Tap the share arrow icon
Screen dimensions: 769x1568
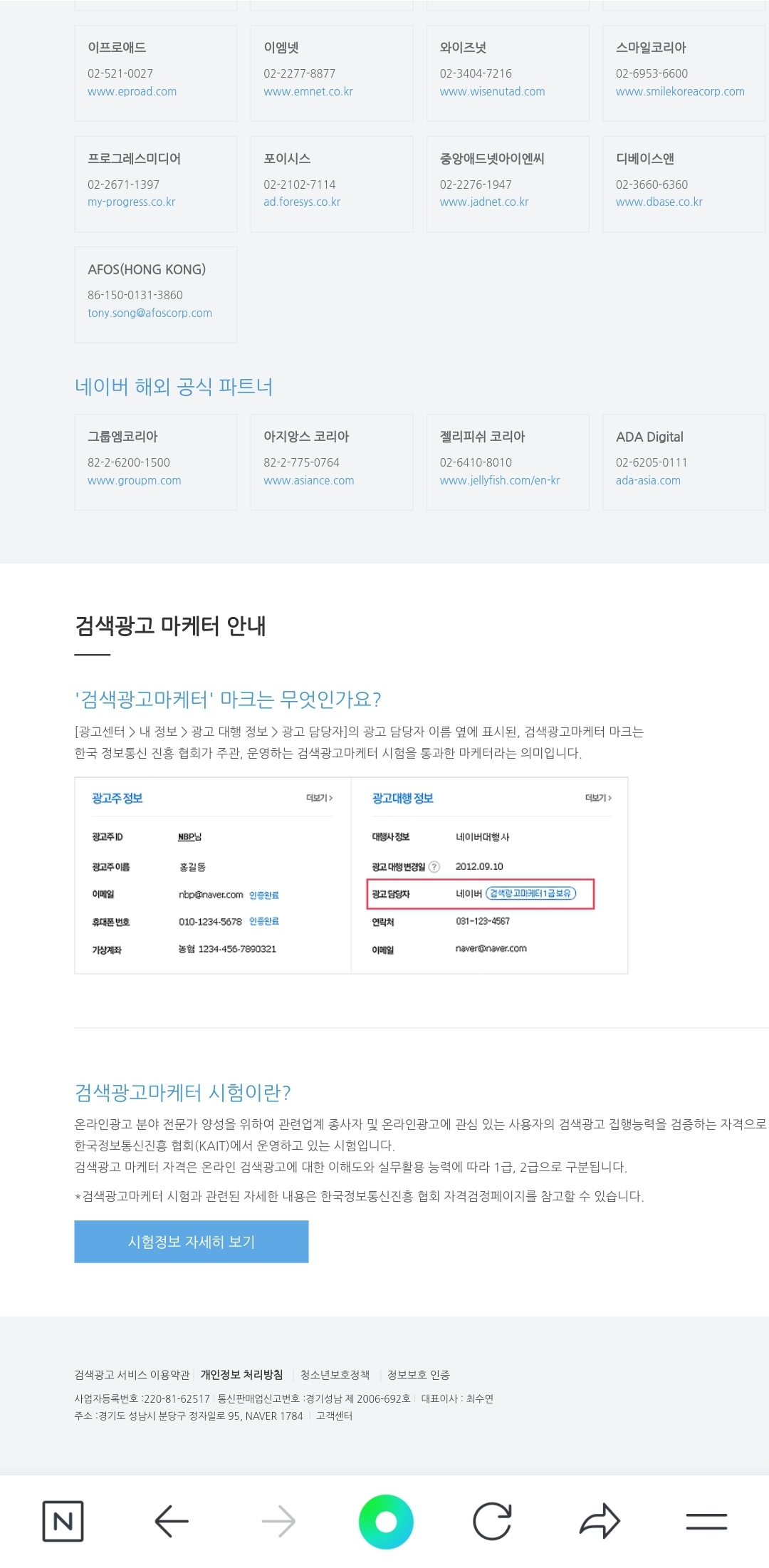pyautogui.click(x=600, y=1521)
